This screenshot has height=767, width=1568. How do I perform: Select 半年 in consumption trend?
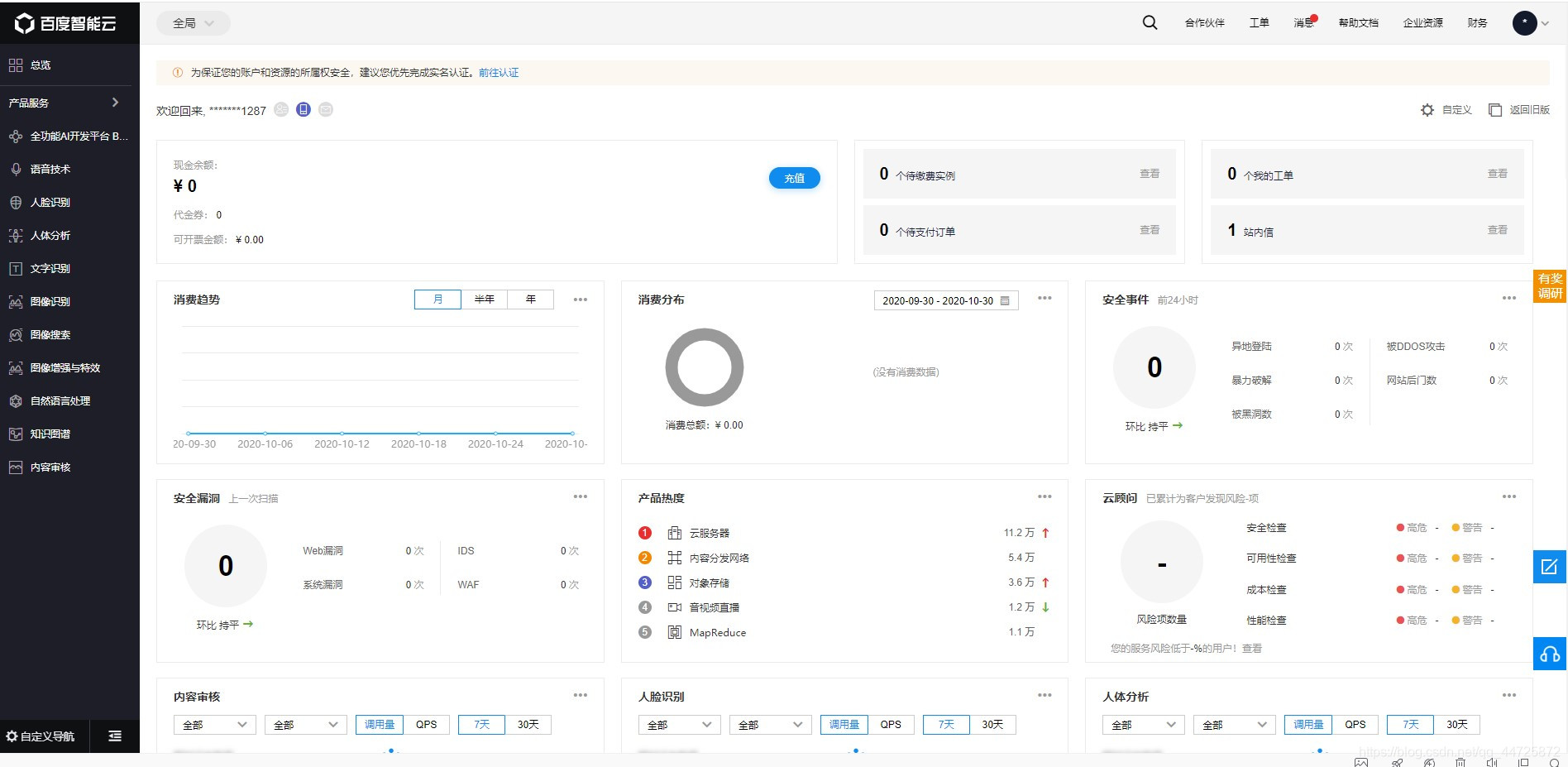point(484,299)
